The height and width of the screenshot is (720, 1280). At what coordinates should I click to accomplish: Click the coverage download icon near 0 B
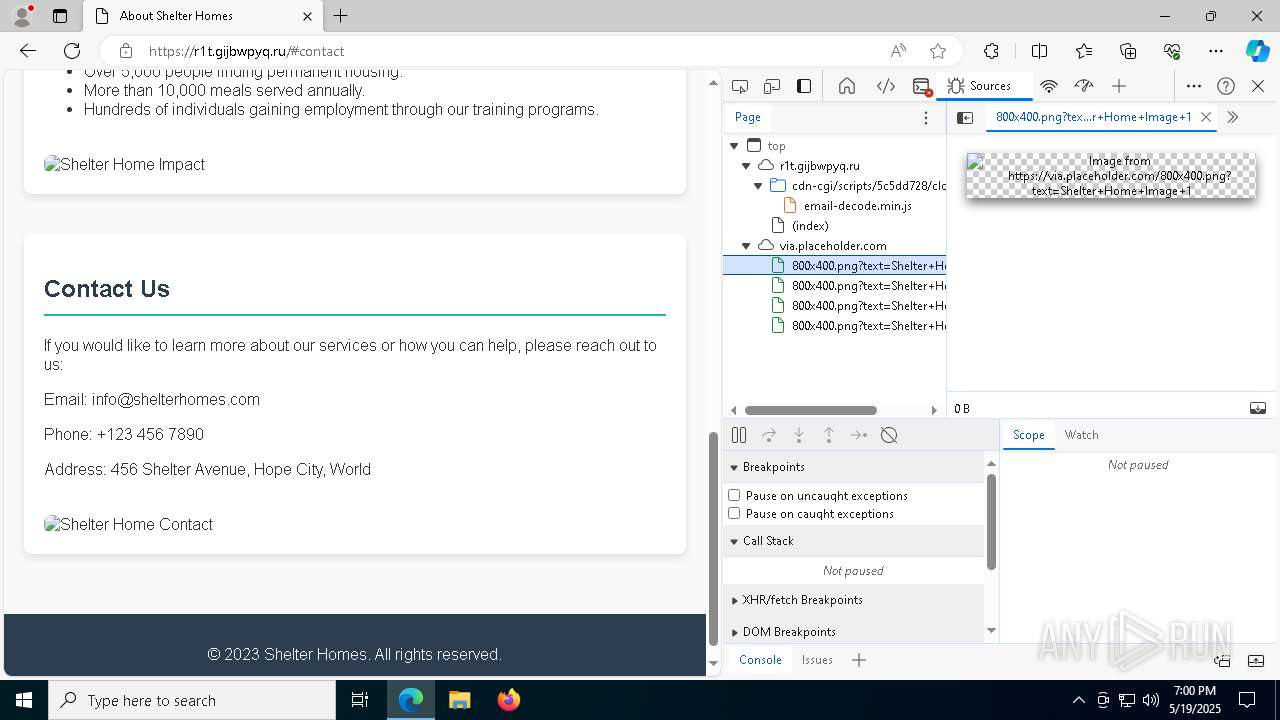pyautogui.click(x=1258, y=408)
